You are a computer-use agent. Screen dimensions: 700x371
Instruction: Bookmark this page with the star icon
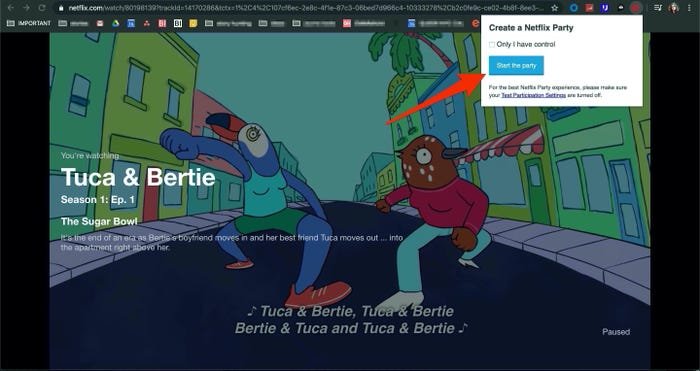(x=554, y=8)
